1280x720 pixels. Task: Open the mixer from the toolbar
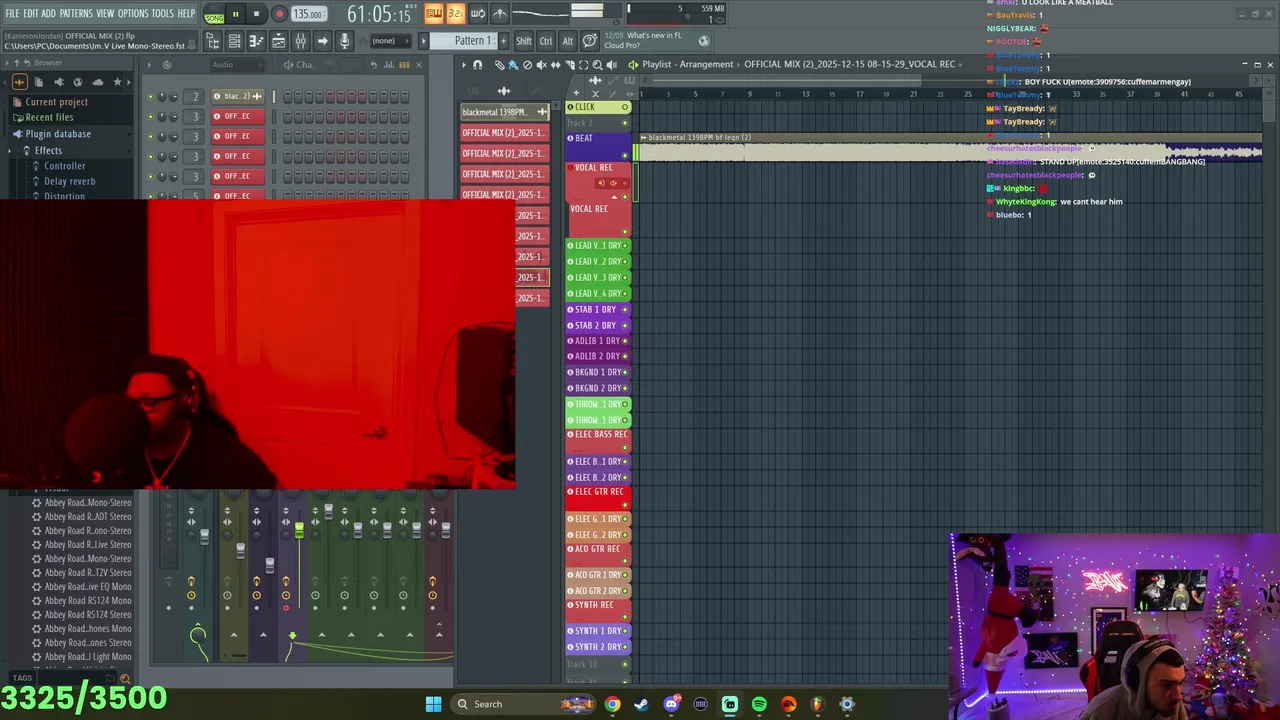300,41
